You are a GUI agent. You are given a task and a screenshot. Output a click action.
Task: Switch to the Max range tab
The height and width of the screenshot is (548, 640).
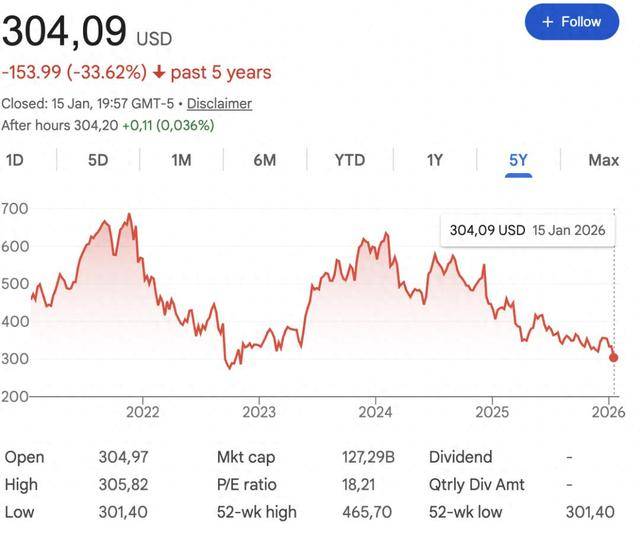pyautogui.click(x=604, y=160)
